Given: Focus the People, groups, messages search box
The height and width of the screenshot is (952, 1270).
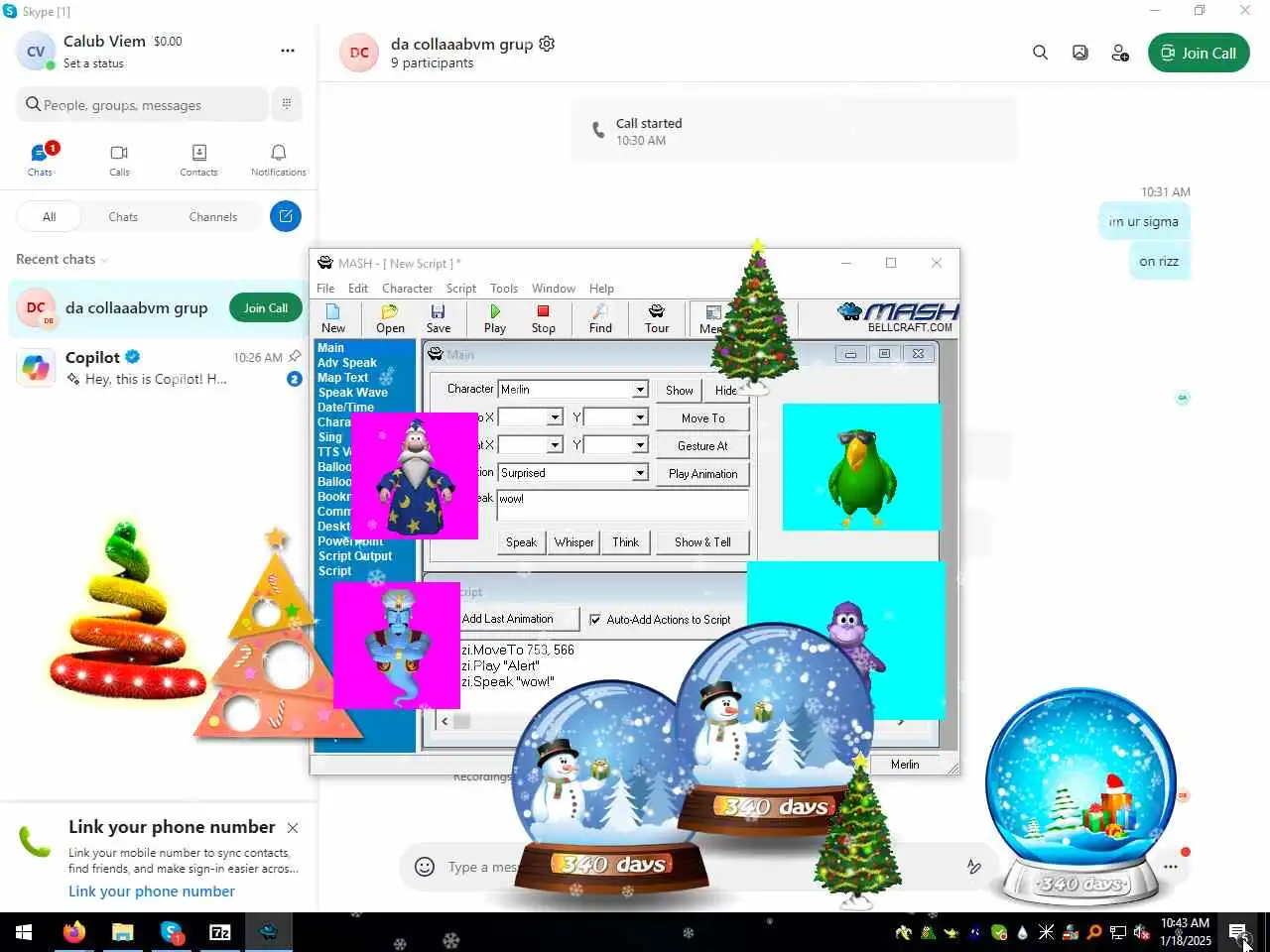Looking at the screenshot, I should point(142,104).
